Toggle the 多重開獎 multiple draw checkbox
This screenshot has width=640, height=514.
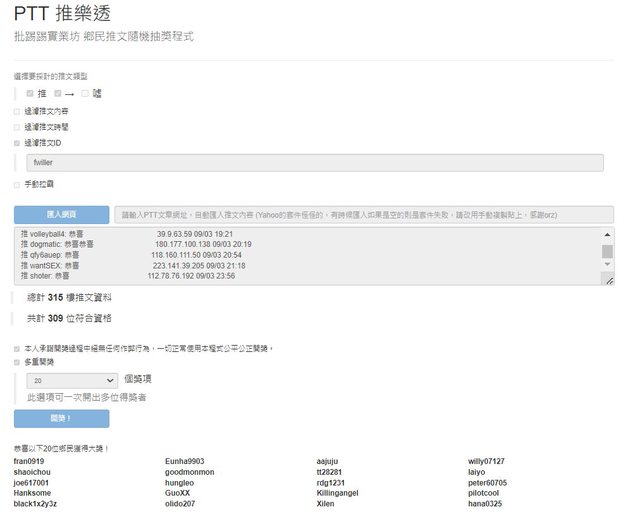pyautogui.click(x=17, y=362)
